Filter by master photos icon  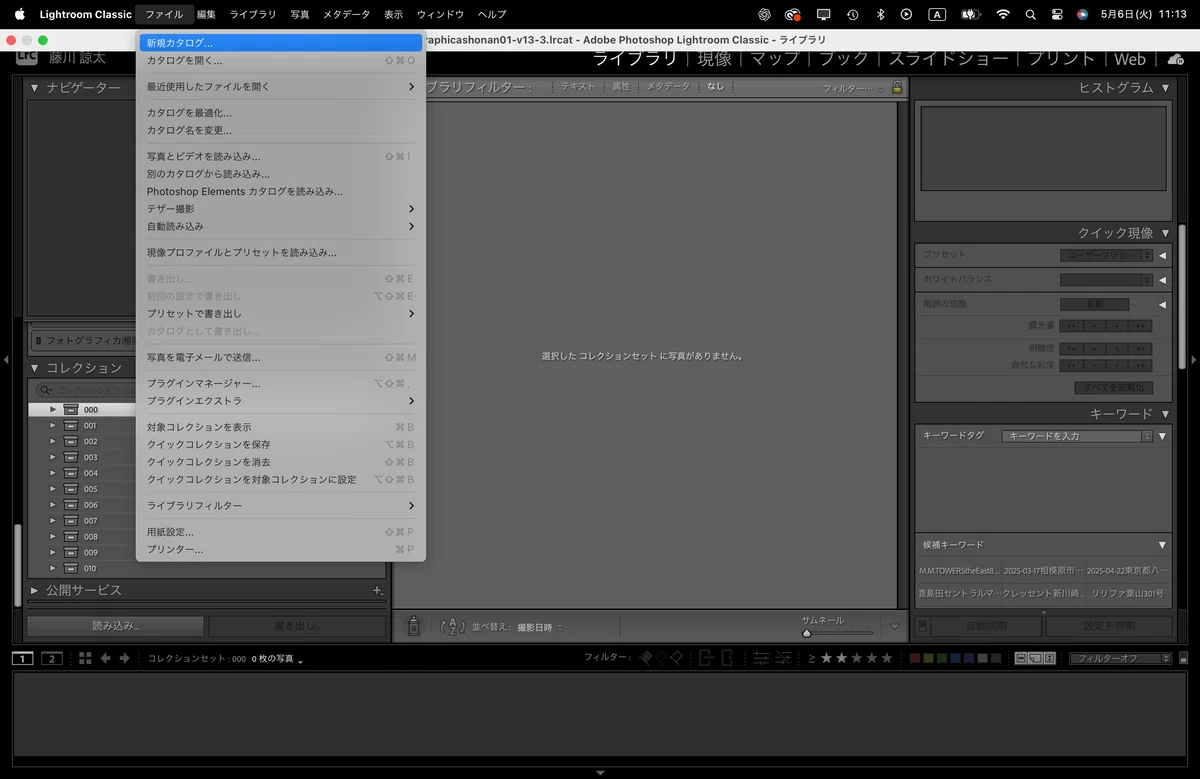pos(1021,658)
